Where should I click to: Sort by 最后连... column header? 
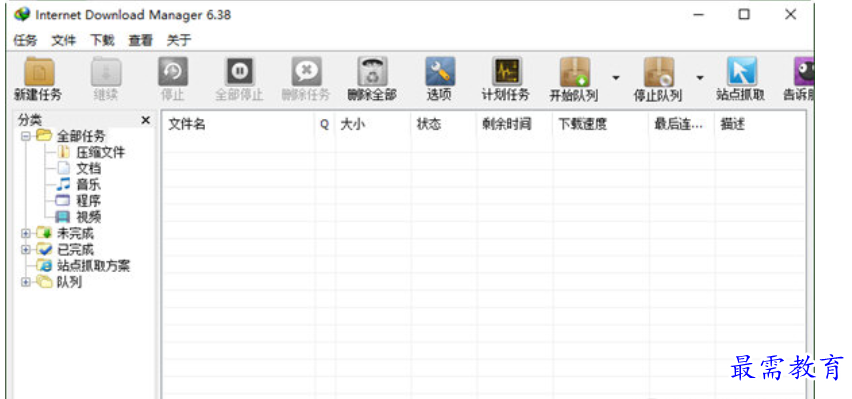pos(681,124)
